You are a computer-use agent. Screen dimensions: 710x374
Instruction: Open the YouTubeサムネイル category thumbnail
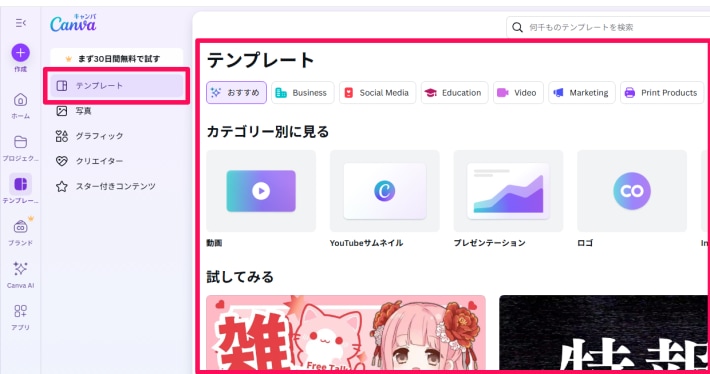tap(384, 191)
